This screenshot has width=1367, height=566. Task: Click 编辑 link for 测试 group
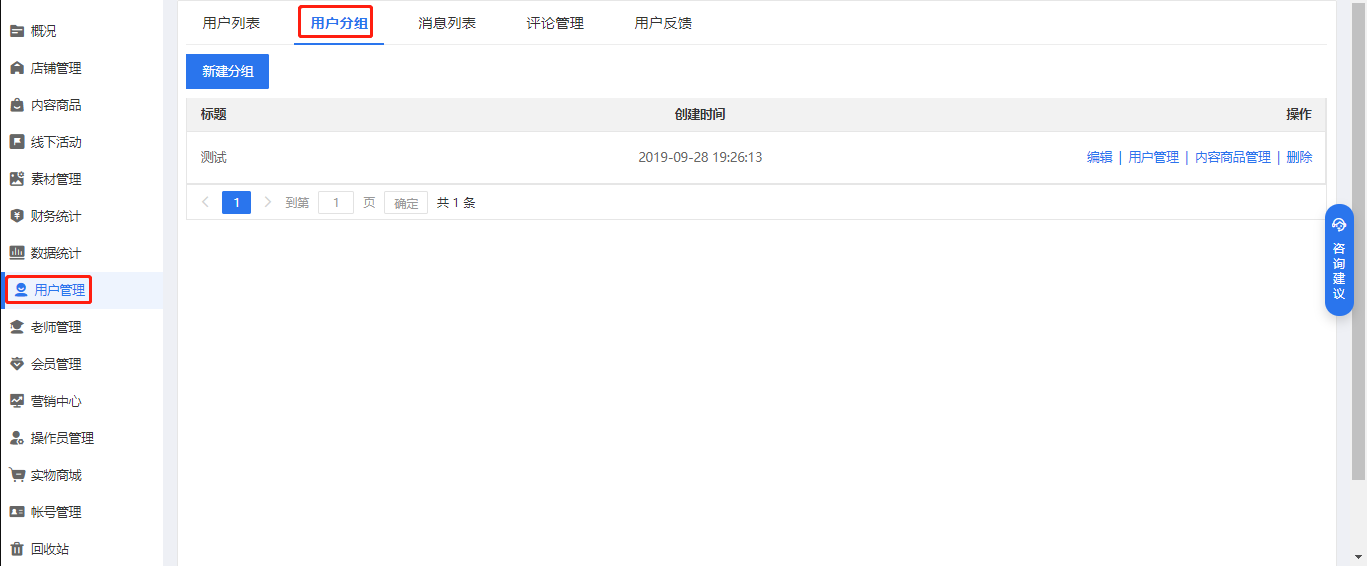click(1099, 157)
